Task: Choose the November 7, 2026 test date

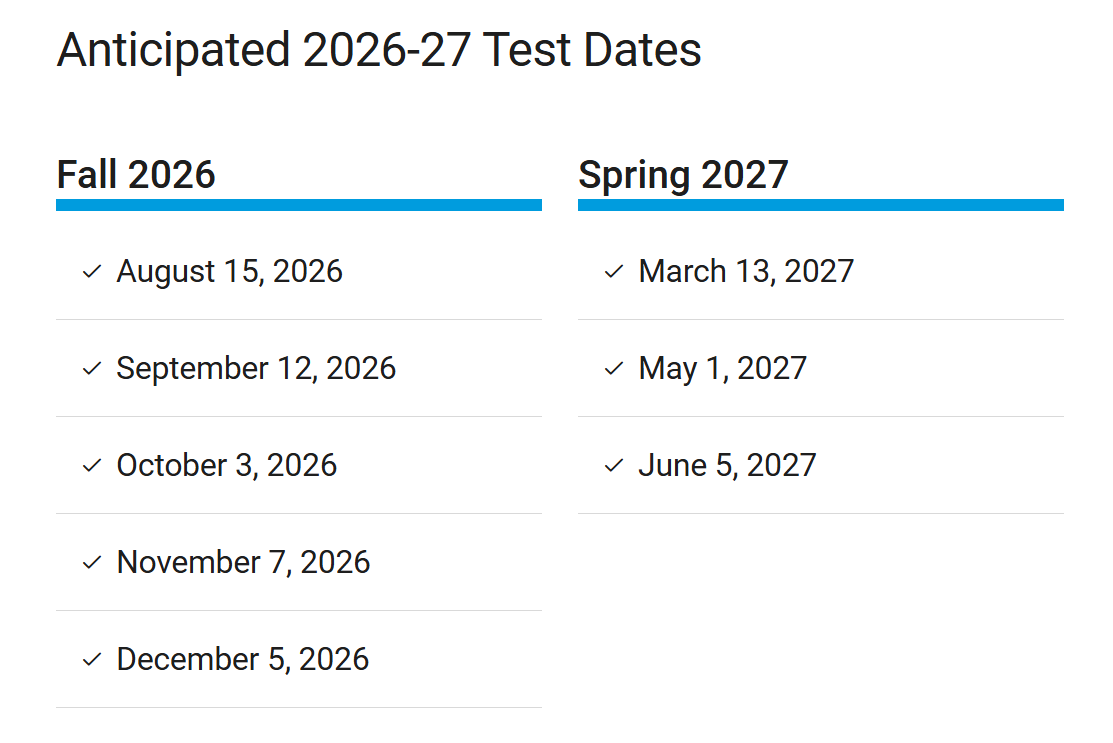Action: click(x=243, y=562)
